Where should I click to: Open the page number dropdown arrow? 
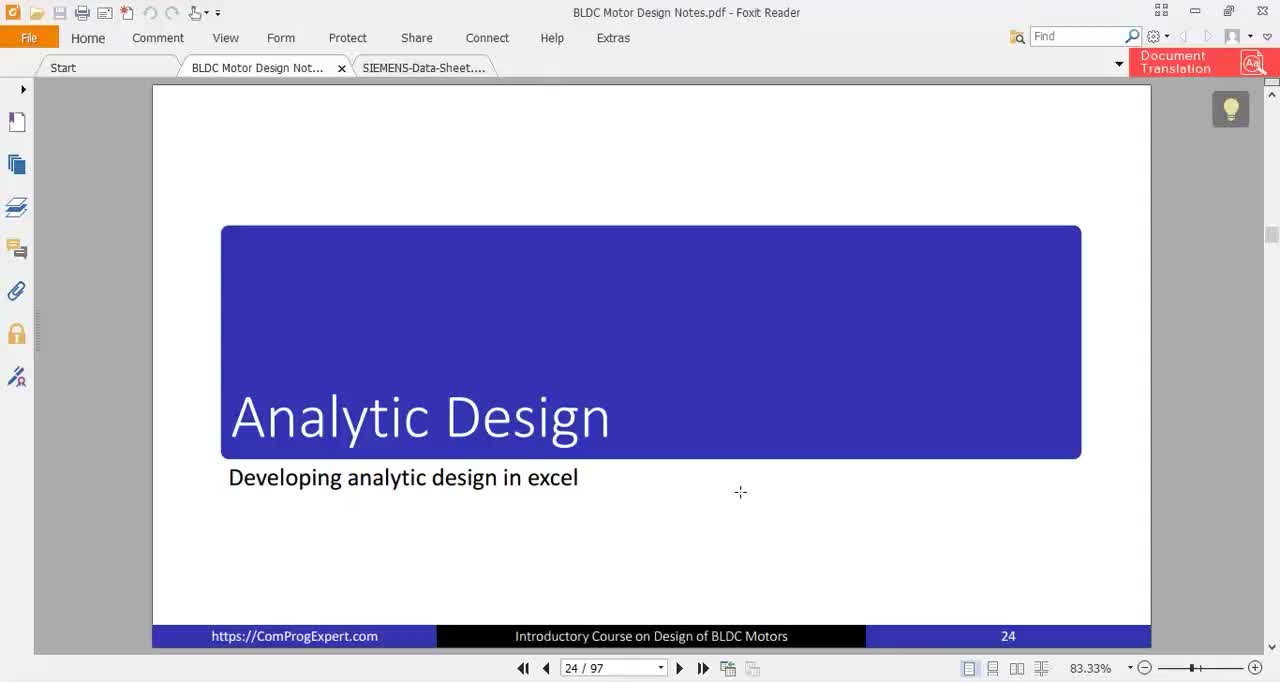point(661,668)
